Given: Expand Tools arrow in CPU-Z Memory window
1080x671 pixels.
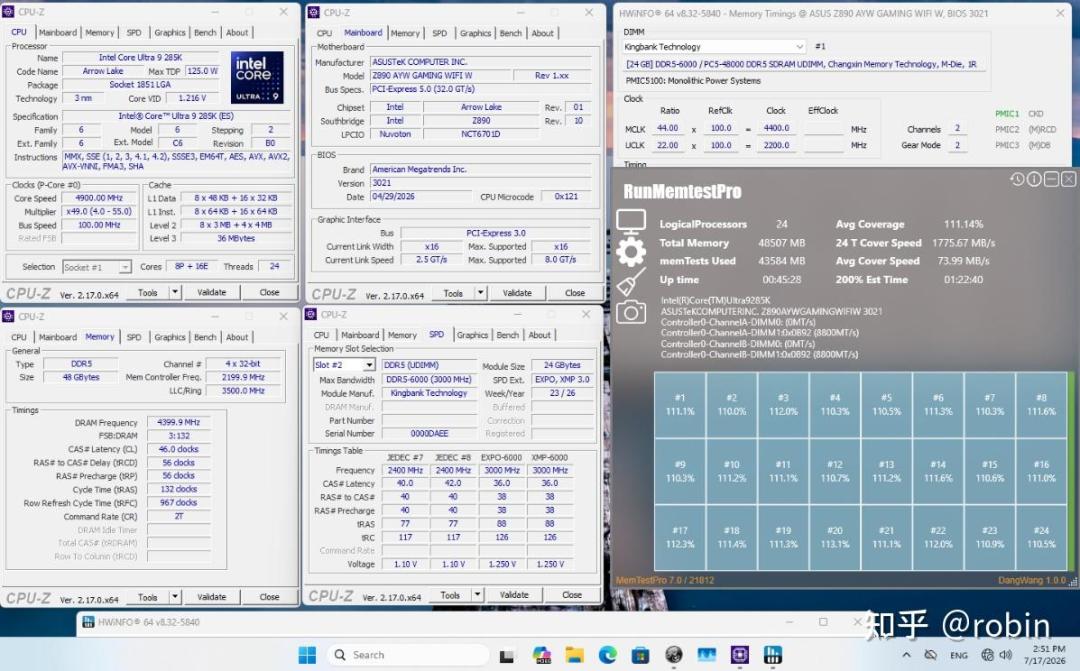Looking at the screenshot, I should tap(175, 597).
